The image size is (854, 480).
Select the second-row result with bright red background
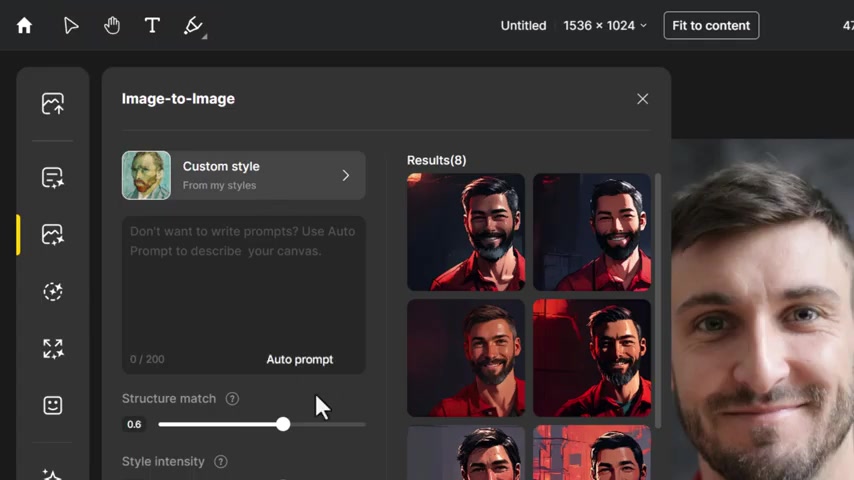coord(592,358)
